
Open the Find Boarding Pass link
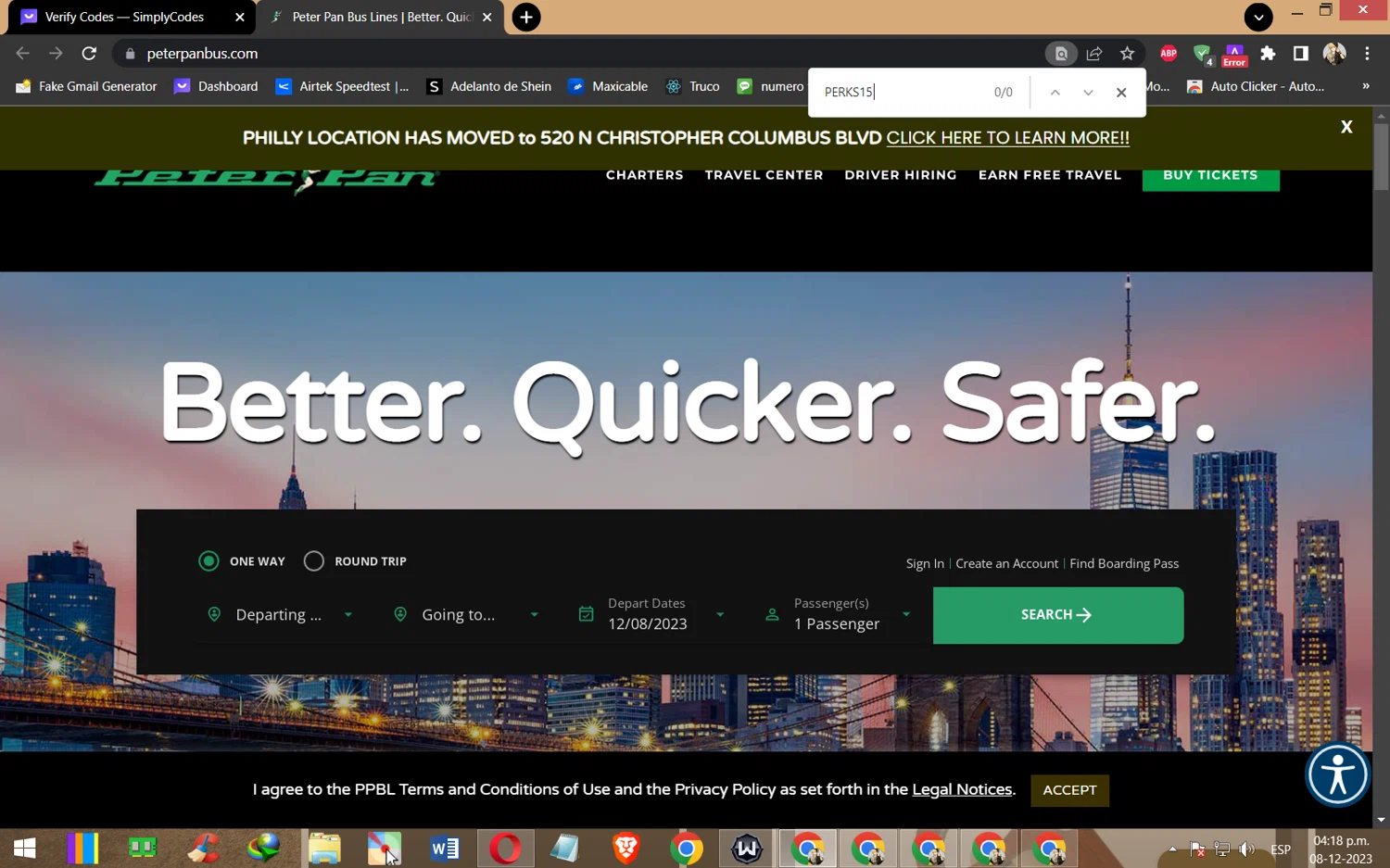tap(1124, 563)
